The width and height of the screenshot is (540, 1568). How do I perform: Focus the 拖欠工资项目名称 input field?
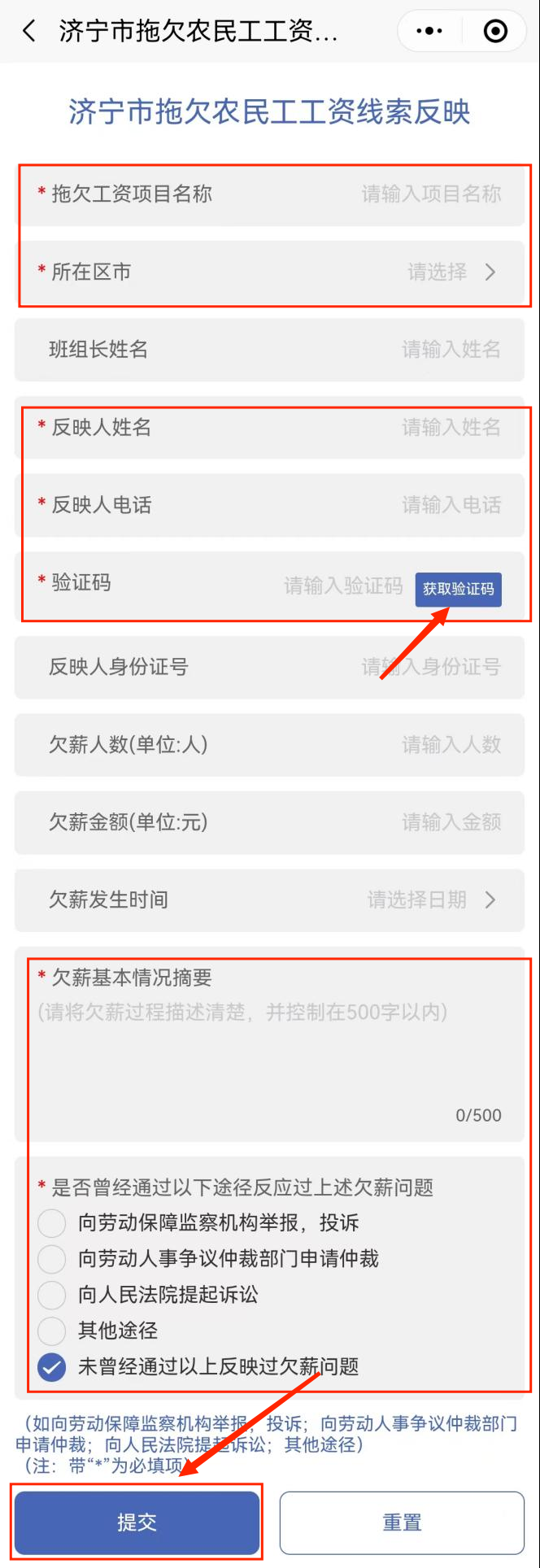coord(269,194)
